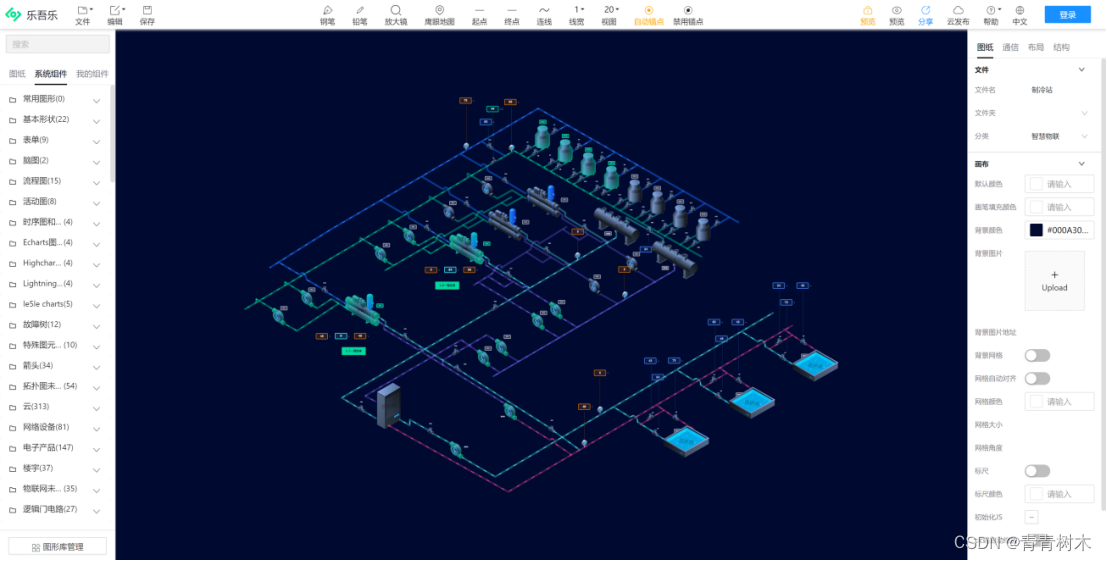Toggle the 背景网格 switch

point(1037,356)
